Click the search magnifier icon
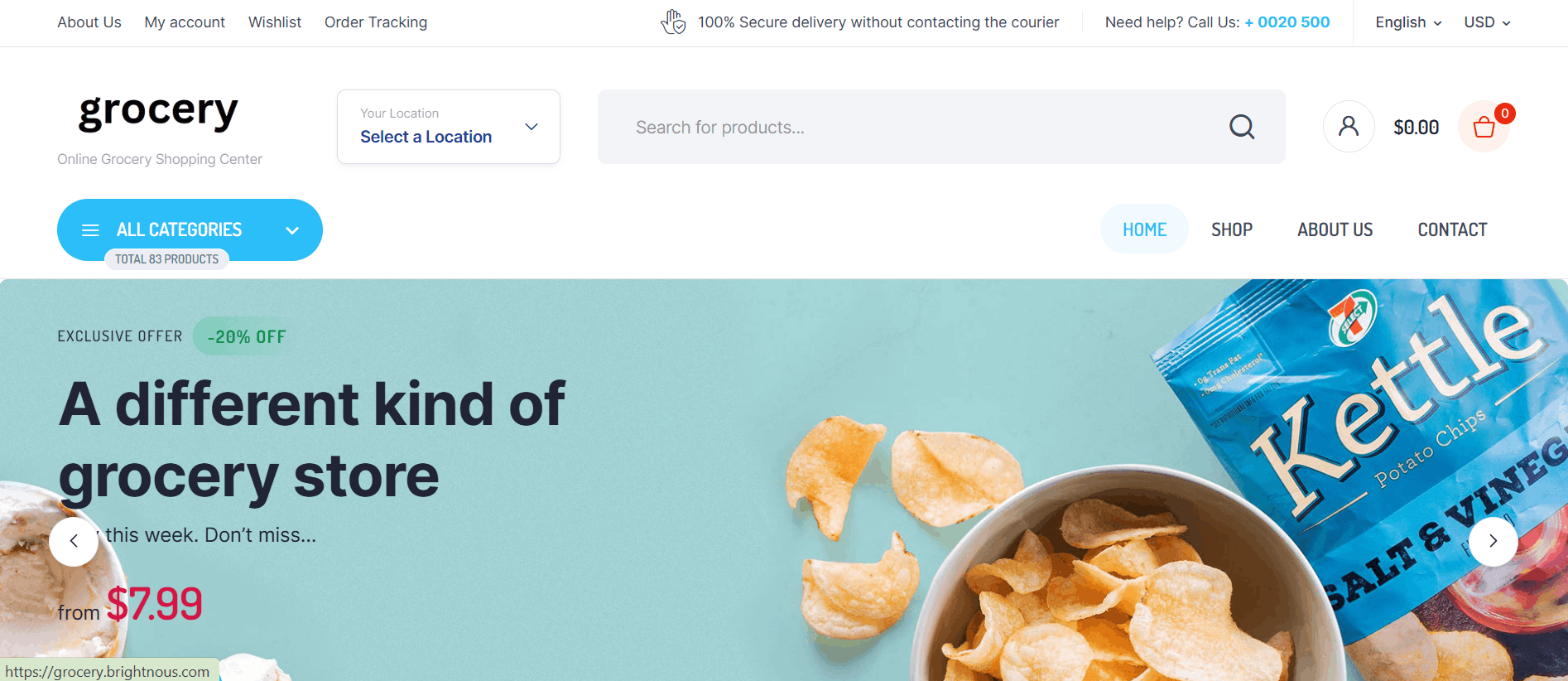This screenshot has width=1568, height=681. [x=1242, y=127]
